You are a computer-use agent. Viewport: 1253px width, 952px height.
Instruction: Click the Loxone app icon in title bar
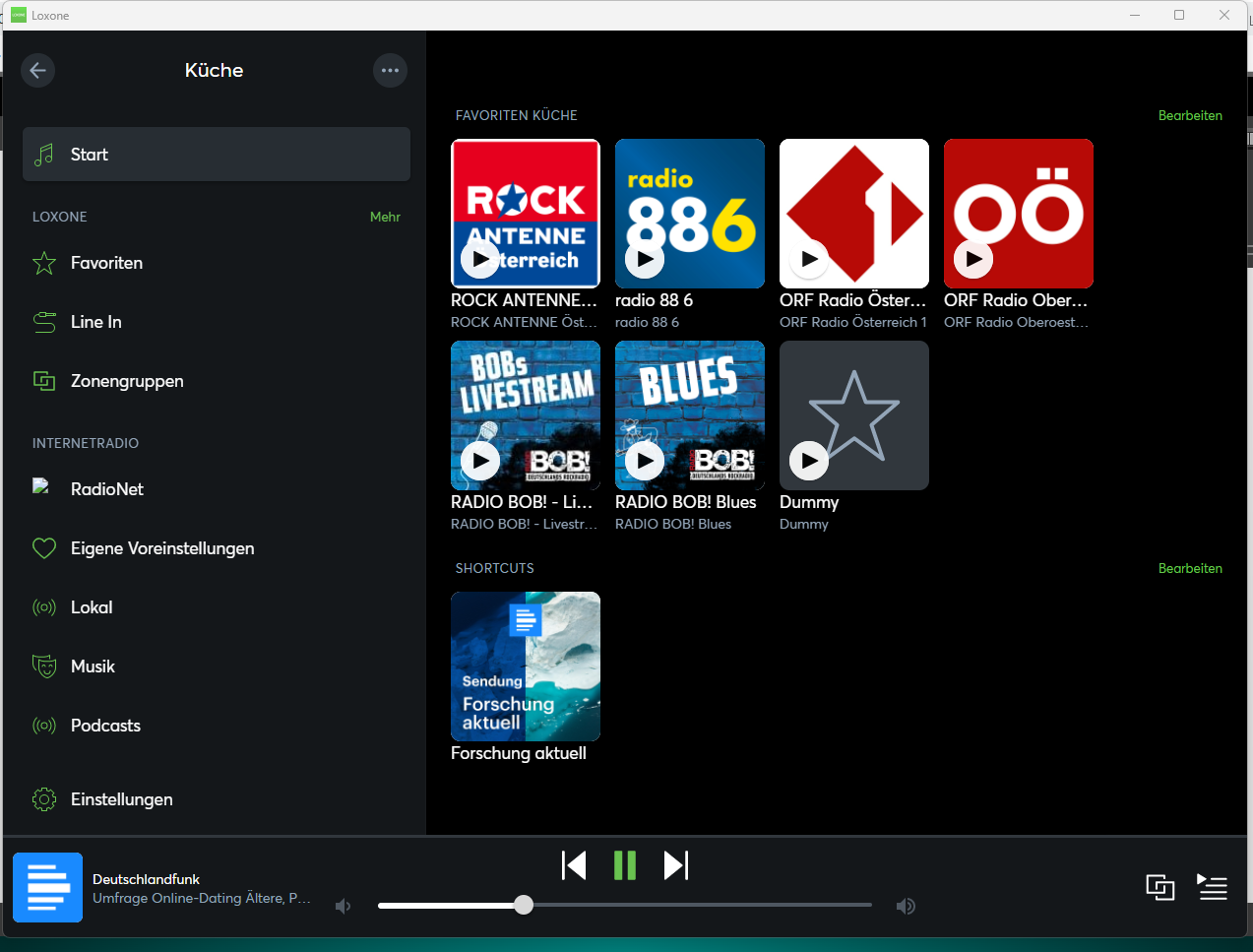[x=19, y=15]
